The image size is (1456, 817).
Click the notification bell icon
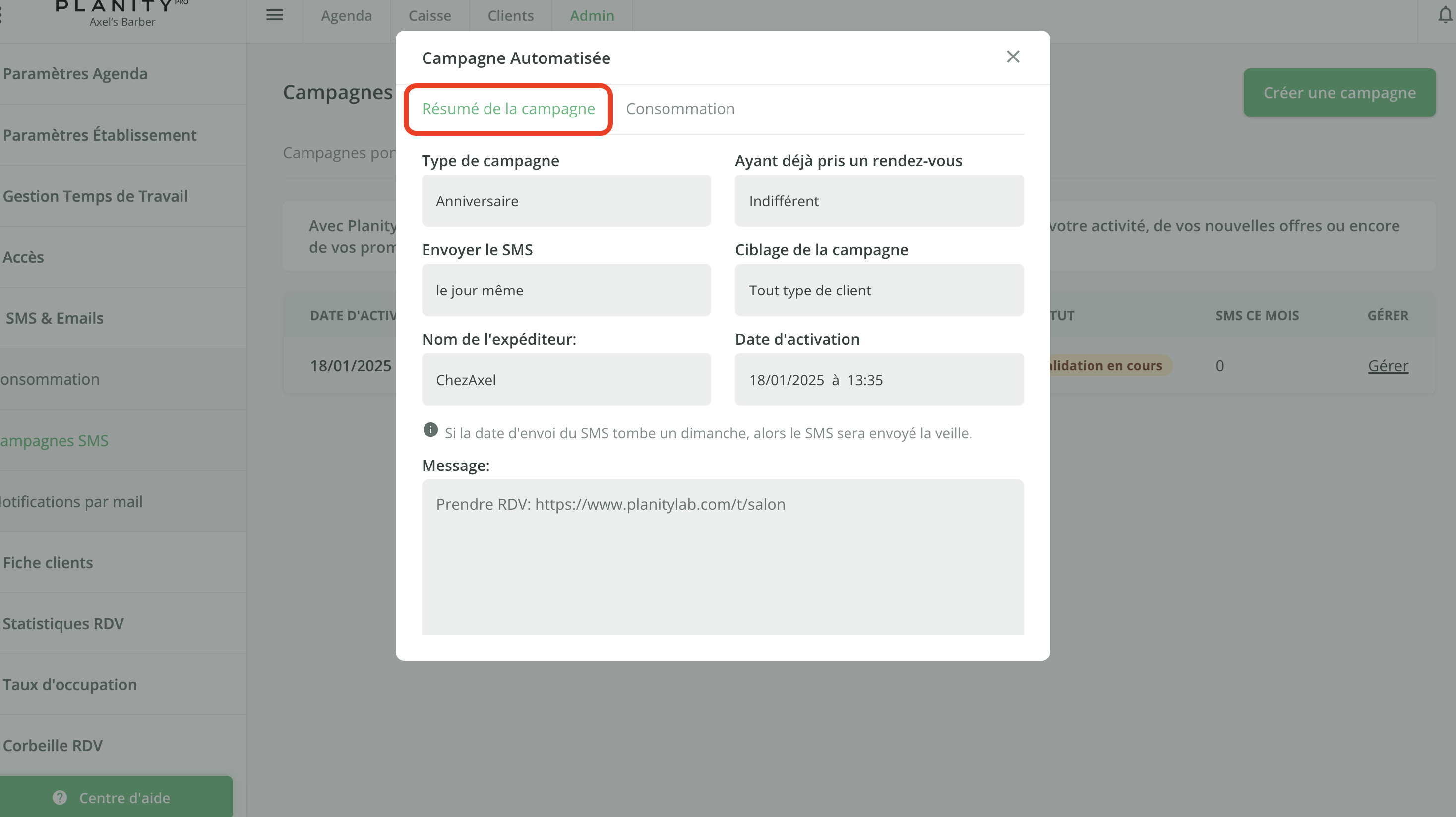coord(1444,15)
